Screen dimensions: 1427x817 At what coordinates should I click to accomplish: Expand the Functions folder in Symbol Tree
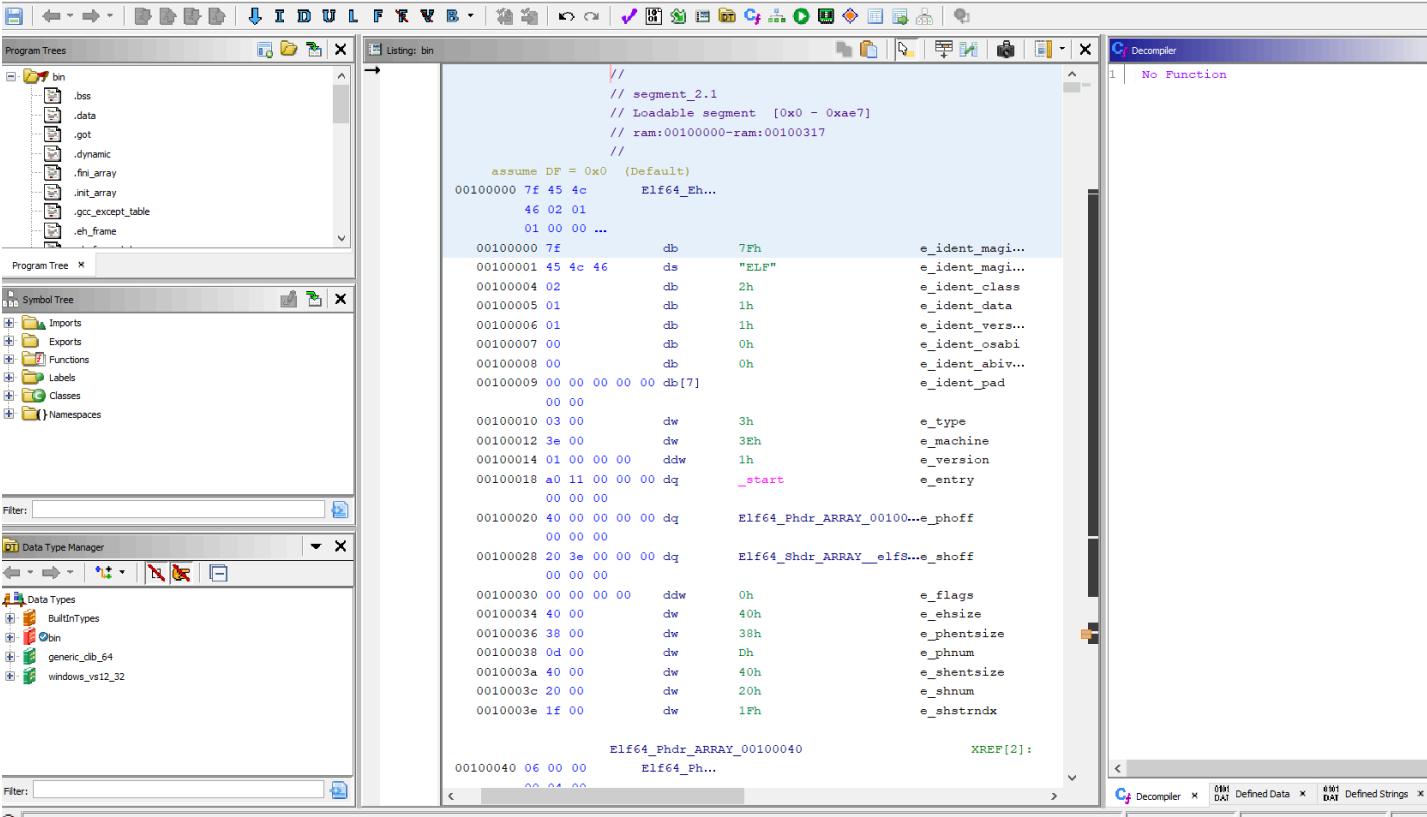point(10,360)
